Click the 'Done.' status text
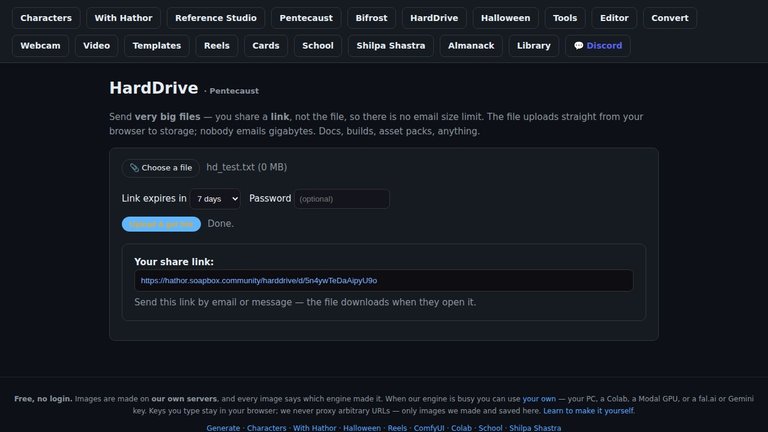 220,224
